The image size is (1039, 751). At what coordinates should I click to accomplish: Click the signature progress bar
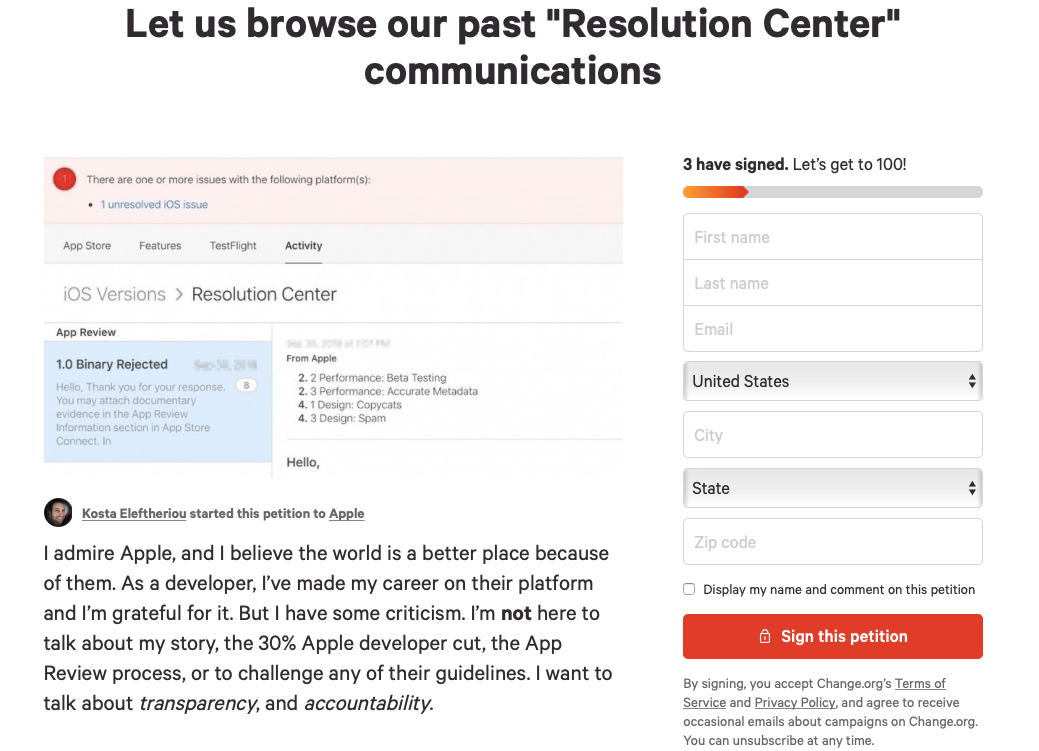pos(832,192)
